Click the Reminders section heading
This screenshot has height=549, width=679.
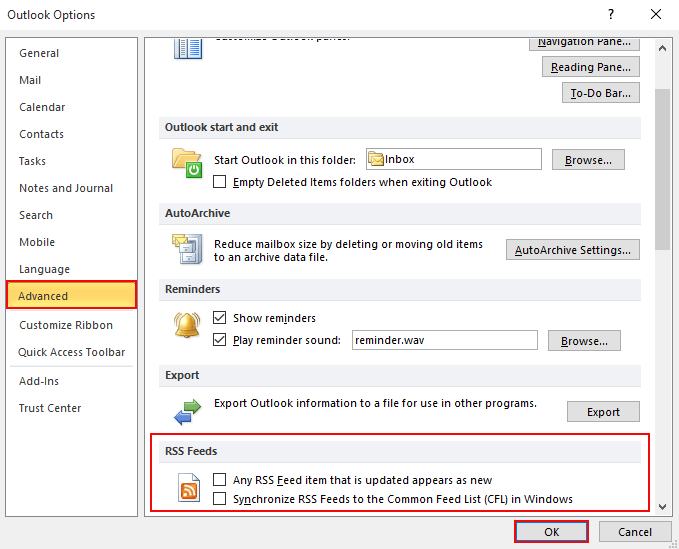[x=192, y=289]
